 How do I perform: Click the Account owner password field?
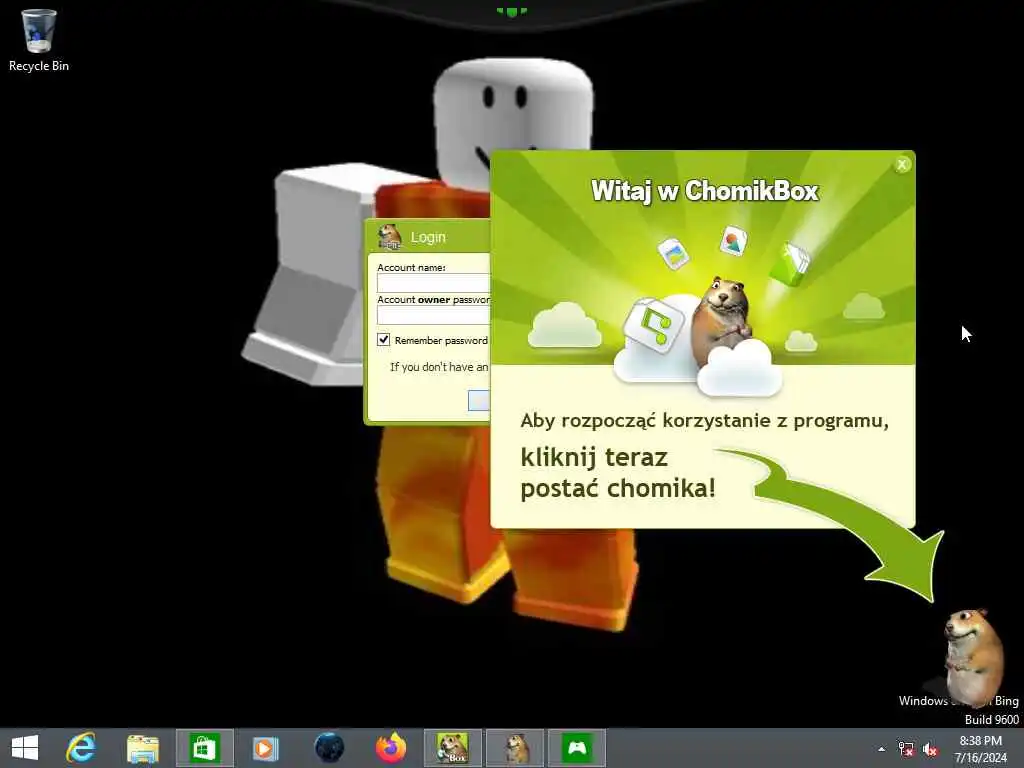[x=434, y=315]
